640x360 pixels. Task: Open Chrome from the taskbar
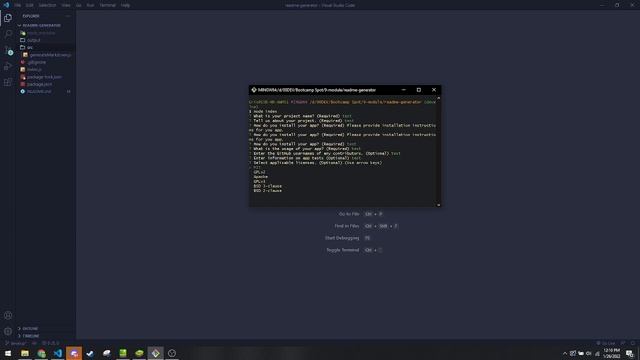[x=41, y=353]
